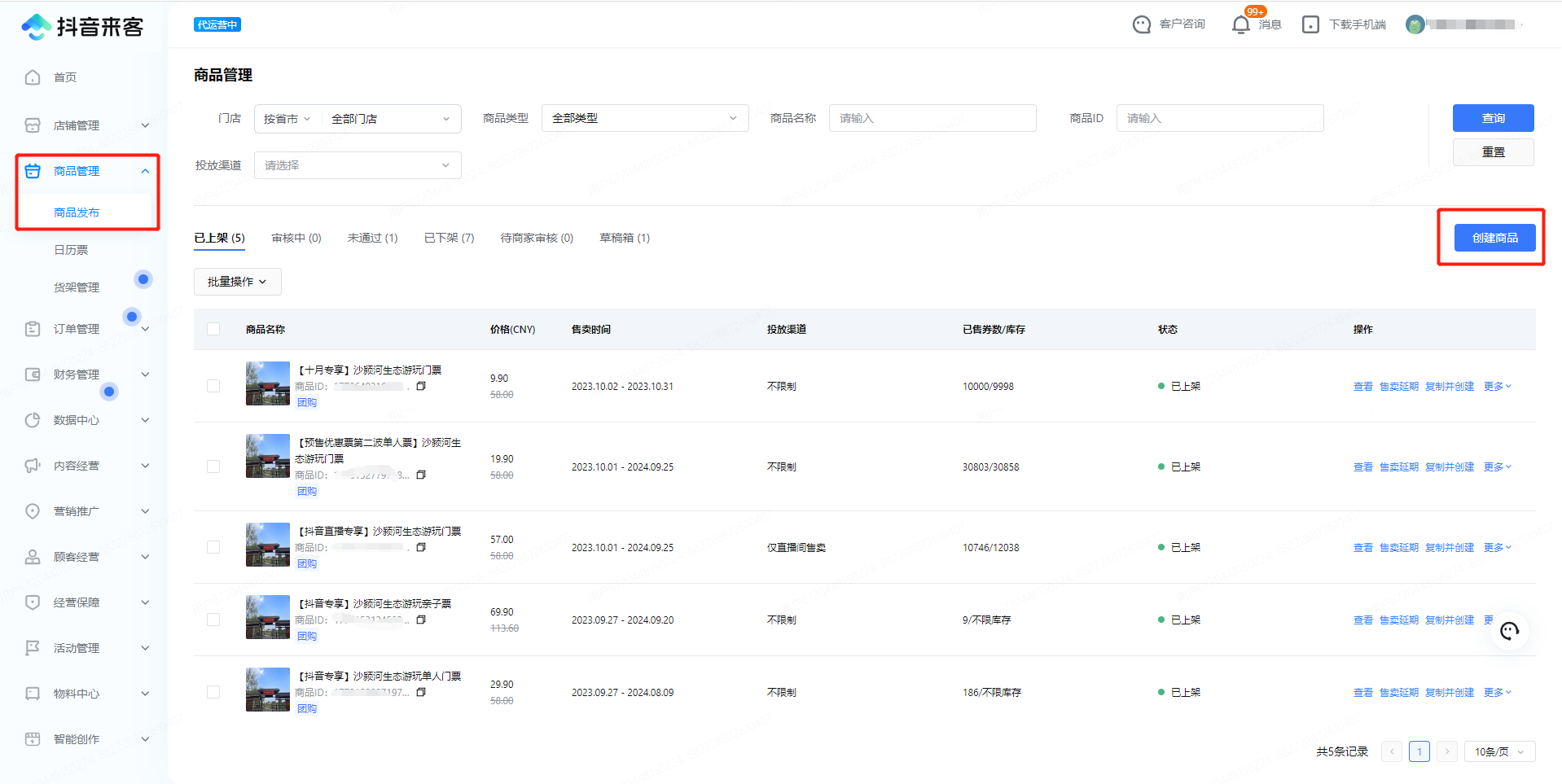Open the 投放渠道 select dropdown
Screen dimensions: 1562x784
pos(358,165)
